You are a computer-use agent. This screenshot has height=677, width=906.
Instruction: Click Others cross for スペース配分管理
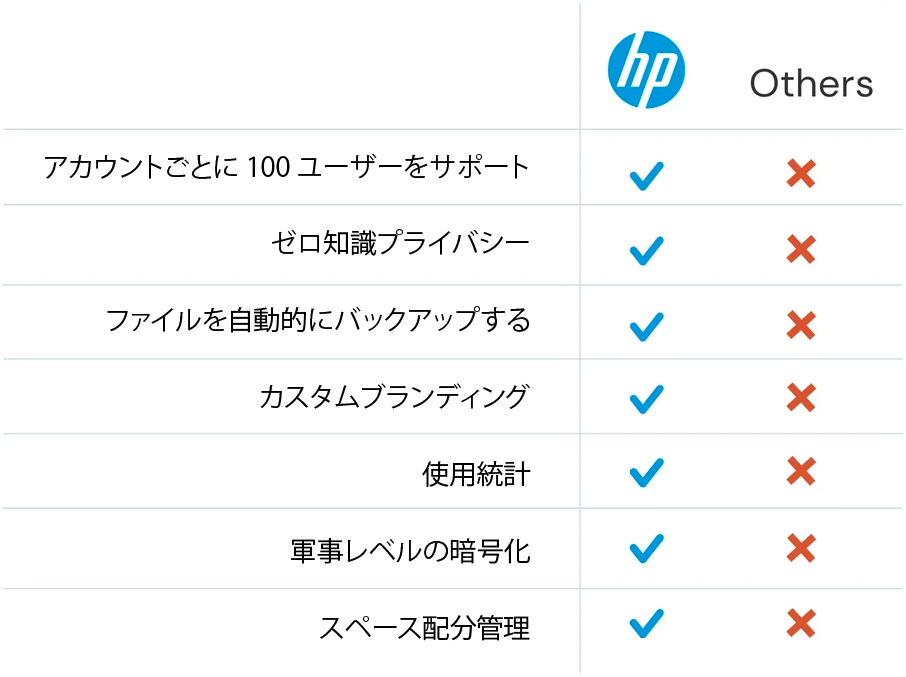(x=800, y=624)
